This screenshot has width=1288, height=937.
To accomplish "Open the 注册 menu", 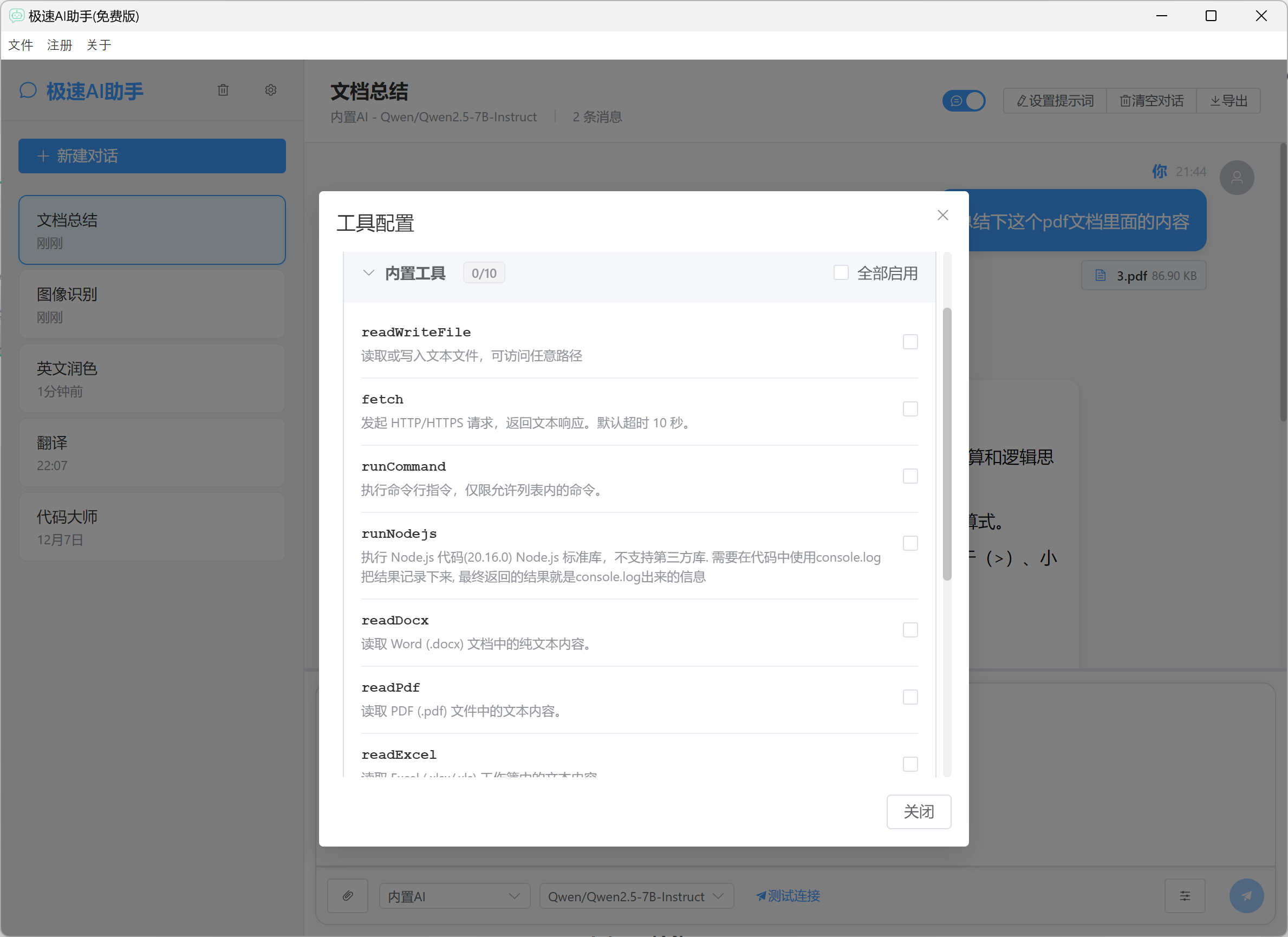I will (x=60, y=45).
